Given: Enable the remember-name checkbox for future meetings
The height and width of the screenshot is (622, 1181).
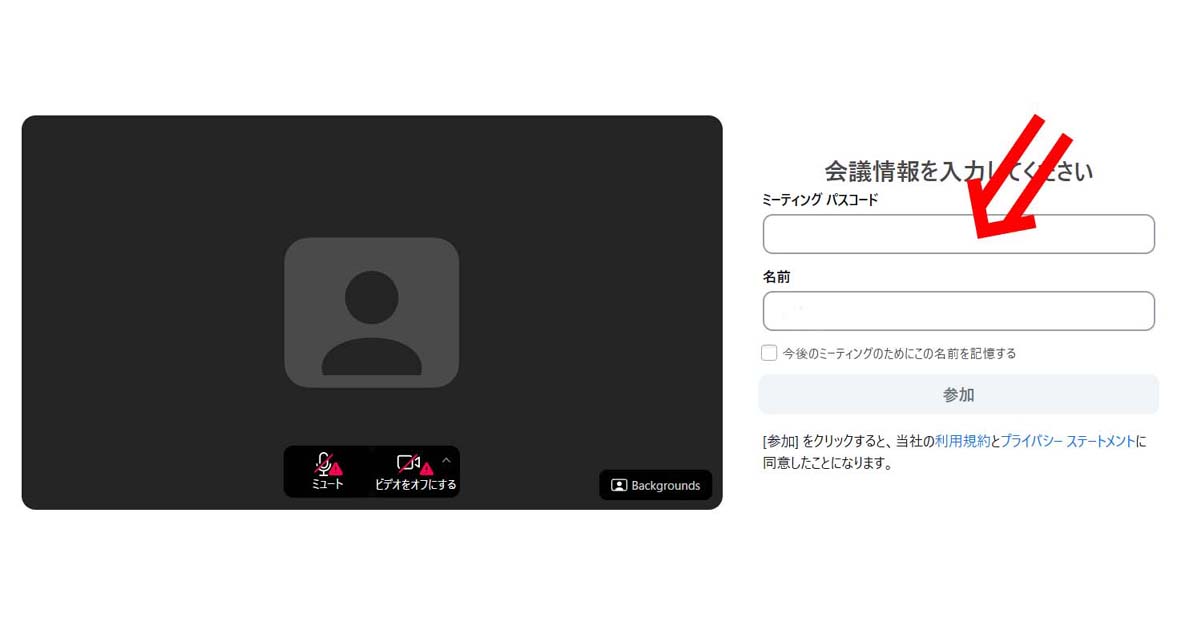Looking at the screenshot, I should click(x=769, y=353).
